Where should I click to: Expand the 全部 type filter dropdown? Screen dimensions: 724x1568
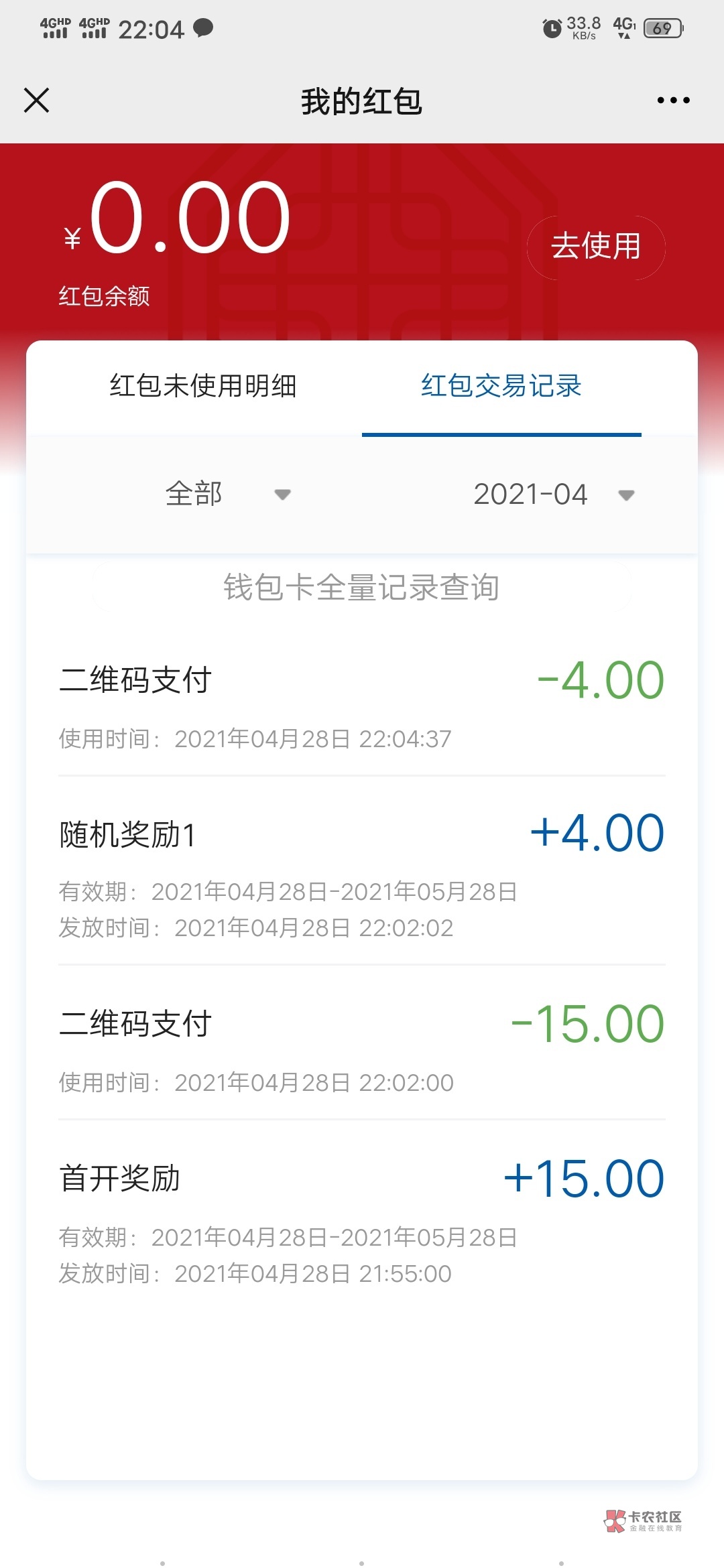coord(194,495)
